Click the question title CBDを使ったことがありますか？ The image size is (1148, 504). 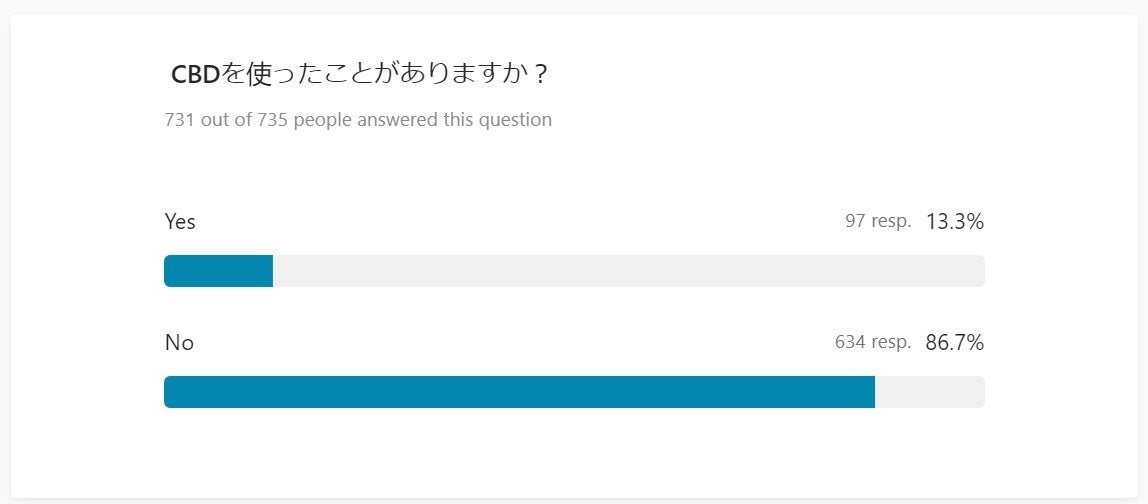360,75
